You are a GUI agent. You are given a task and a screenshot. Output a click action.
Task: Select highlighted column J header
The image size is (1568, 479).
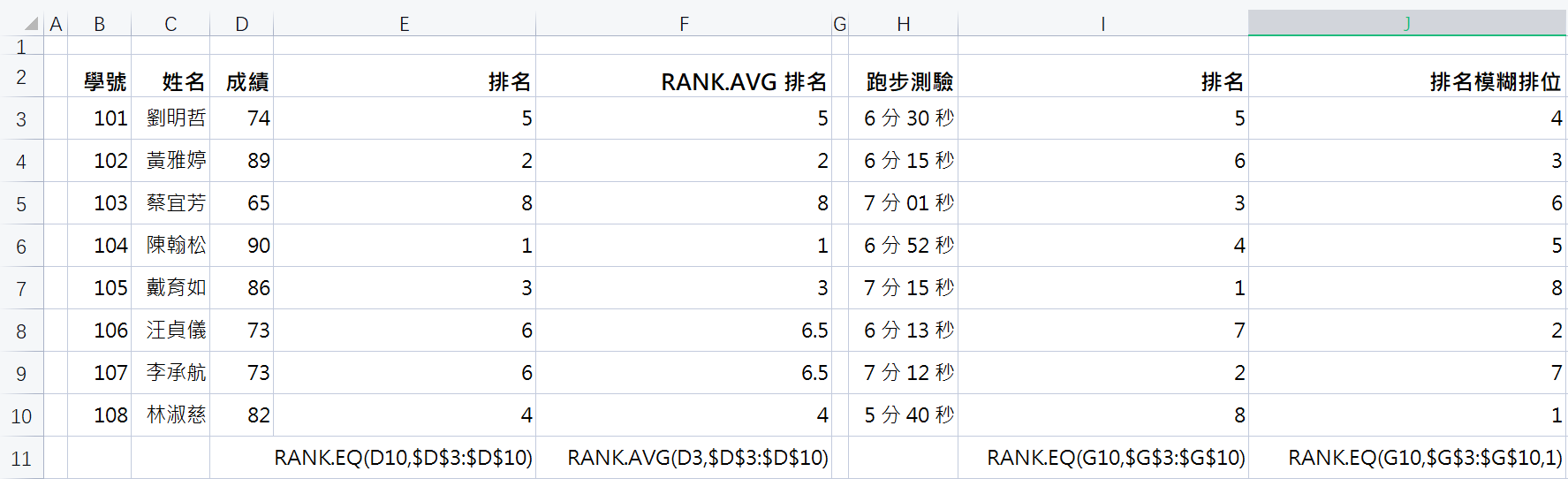point(1407,24)
